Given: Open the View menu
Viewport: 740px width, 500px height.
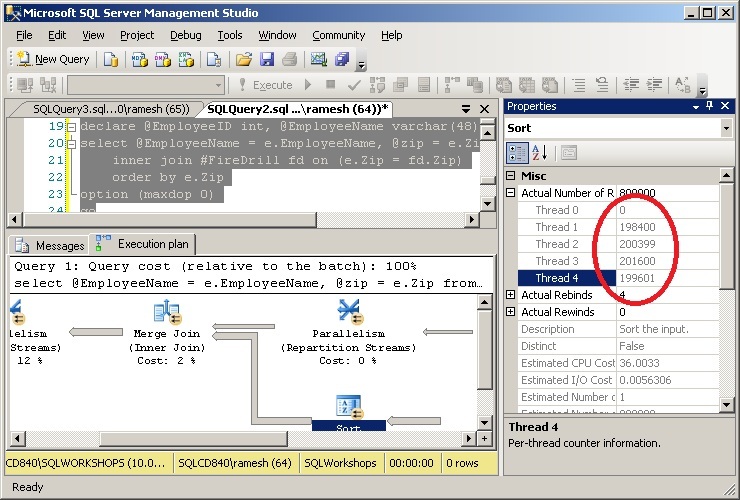Looking at the screenshot, I should point(93,35).
